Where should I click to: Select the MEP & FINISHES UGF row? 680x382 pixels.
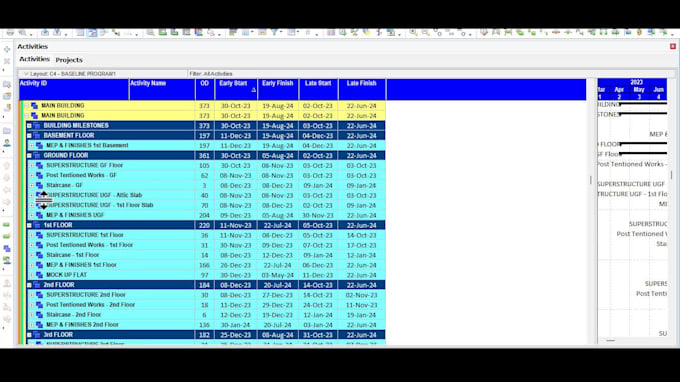[x=206, y=215]
